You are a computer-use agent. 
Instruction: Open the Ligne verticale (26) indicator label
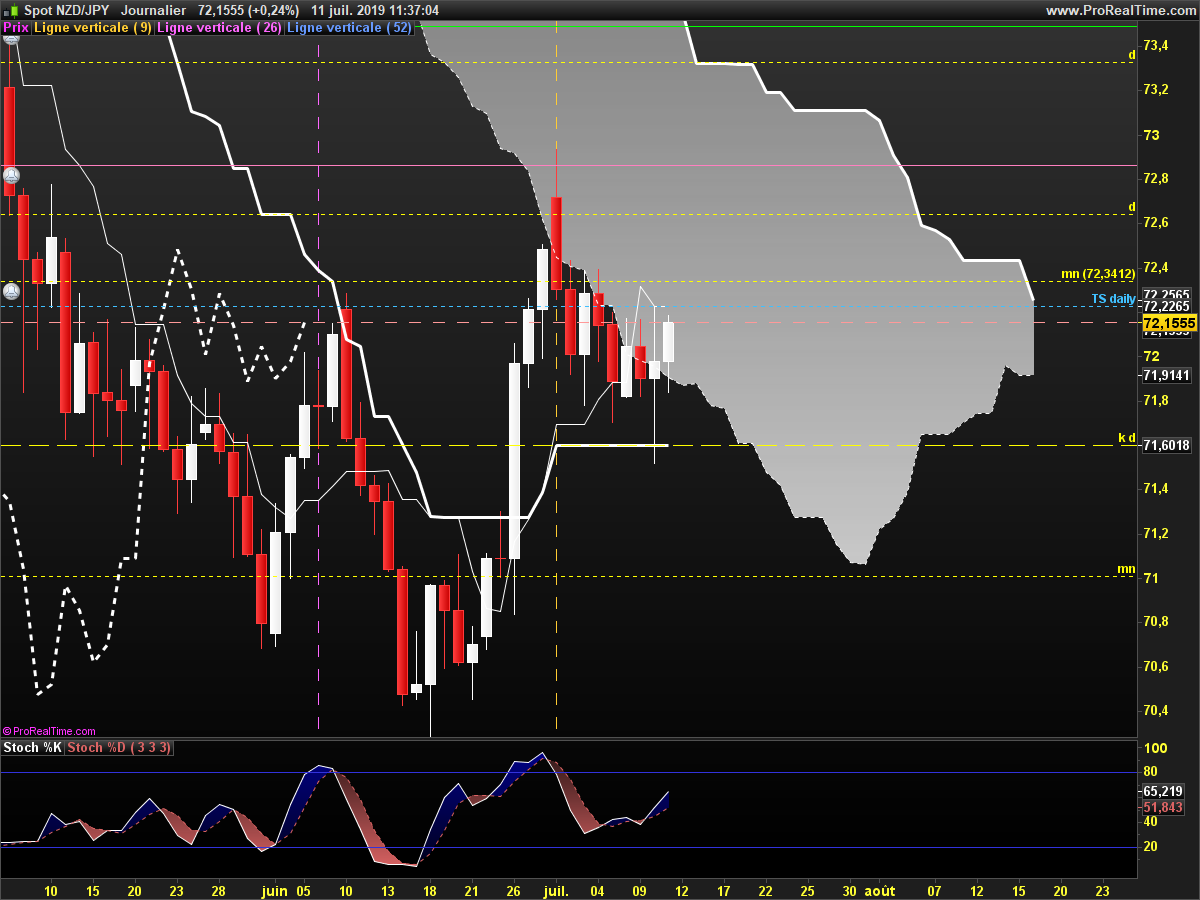(x=220, y=28)
